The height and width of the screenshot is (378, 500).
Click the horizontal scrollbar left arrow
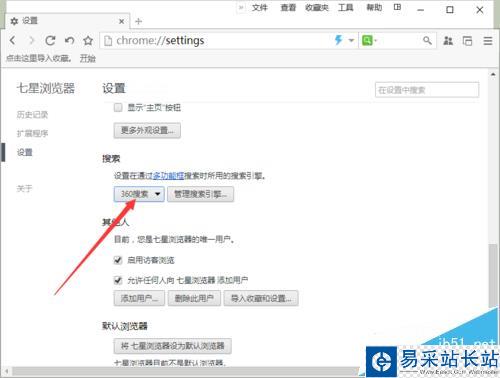pos(6,371)
